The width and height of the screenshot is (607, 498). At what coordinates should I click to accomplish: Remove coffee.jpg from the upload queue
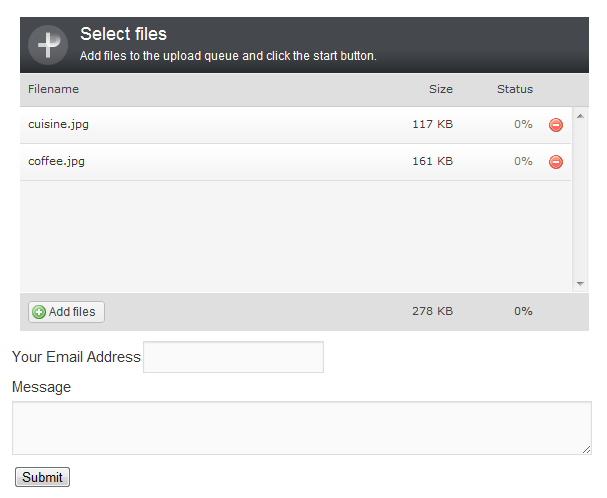coord(556,161)
